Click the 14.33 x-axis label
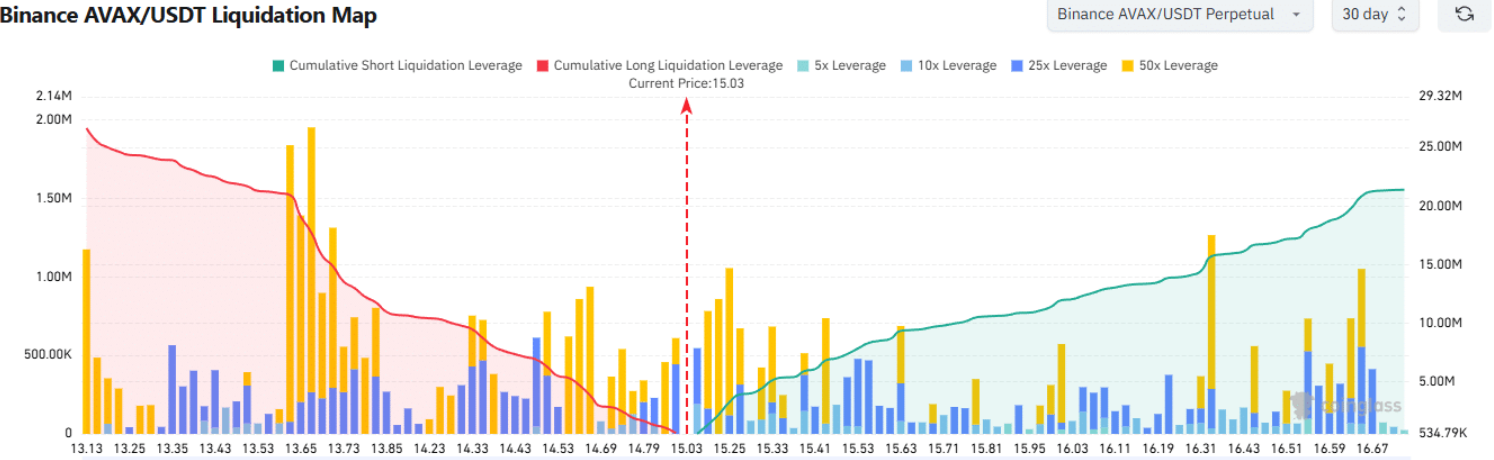Screen dimensions: 1494x460 472,450
